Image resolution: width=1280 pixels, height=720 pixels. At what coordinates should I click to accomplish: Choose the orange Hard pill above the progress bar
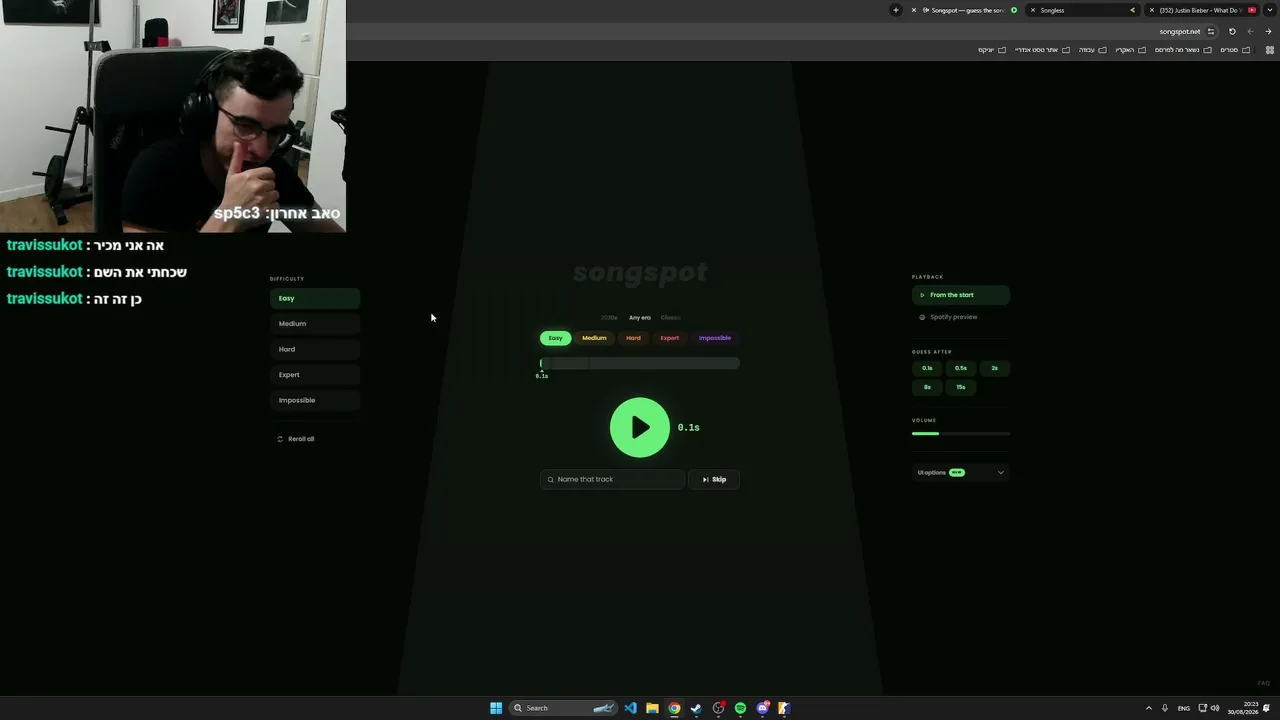tap(633, 338)
